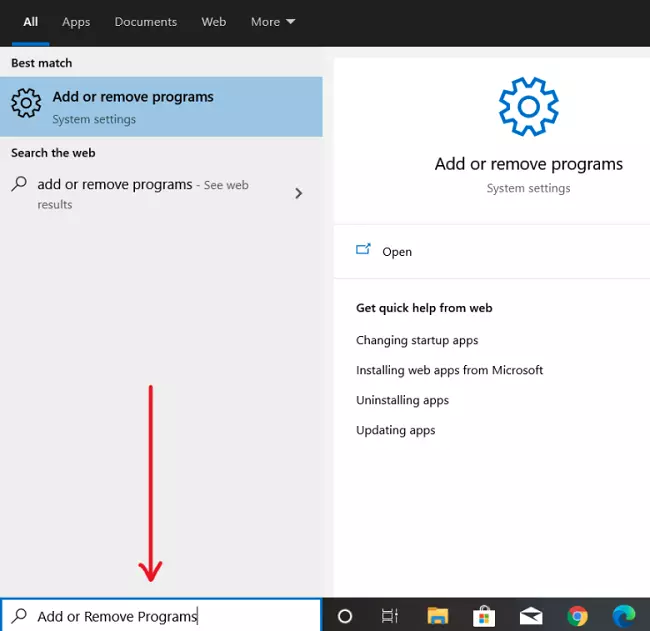The width and height of the screenshot is (650, 631).
Task: Select the Add or remove programs best match
Action: click(x=161, y=107)
